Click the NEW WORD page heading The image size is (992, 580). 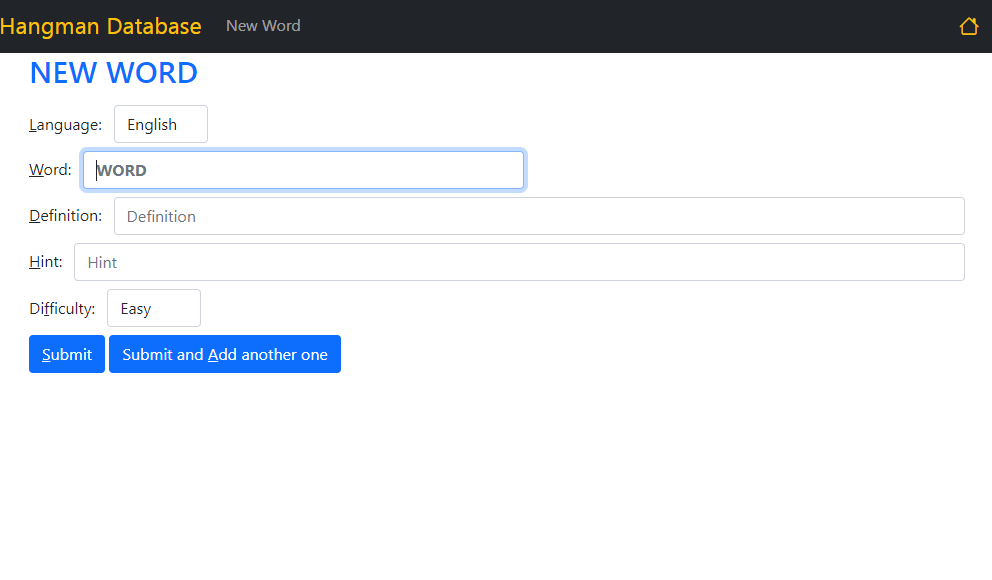pos(114,73)
